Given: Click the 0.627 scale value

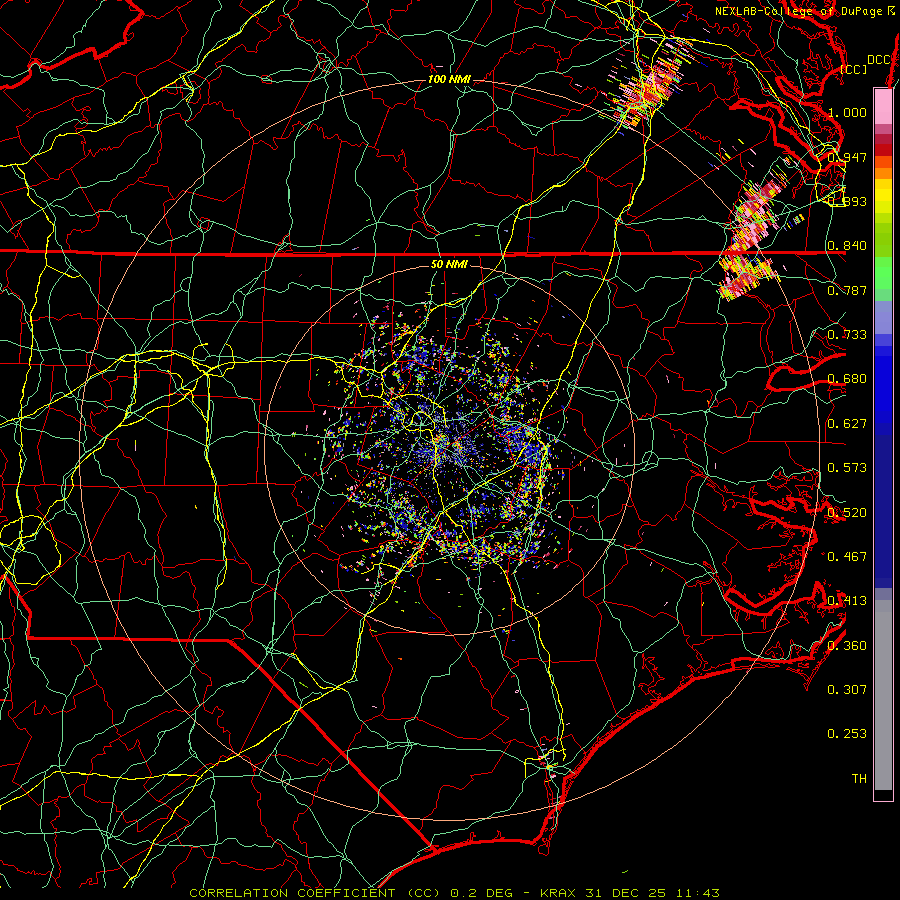Looking at the screenshot, I should [x=847, y=424].
